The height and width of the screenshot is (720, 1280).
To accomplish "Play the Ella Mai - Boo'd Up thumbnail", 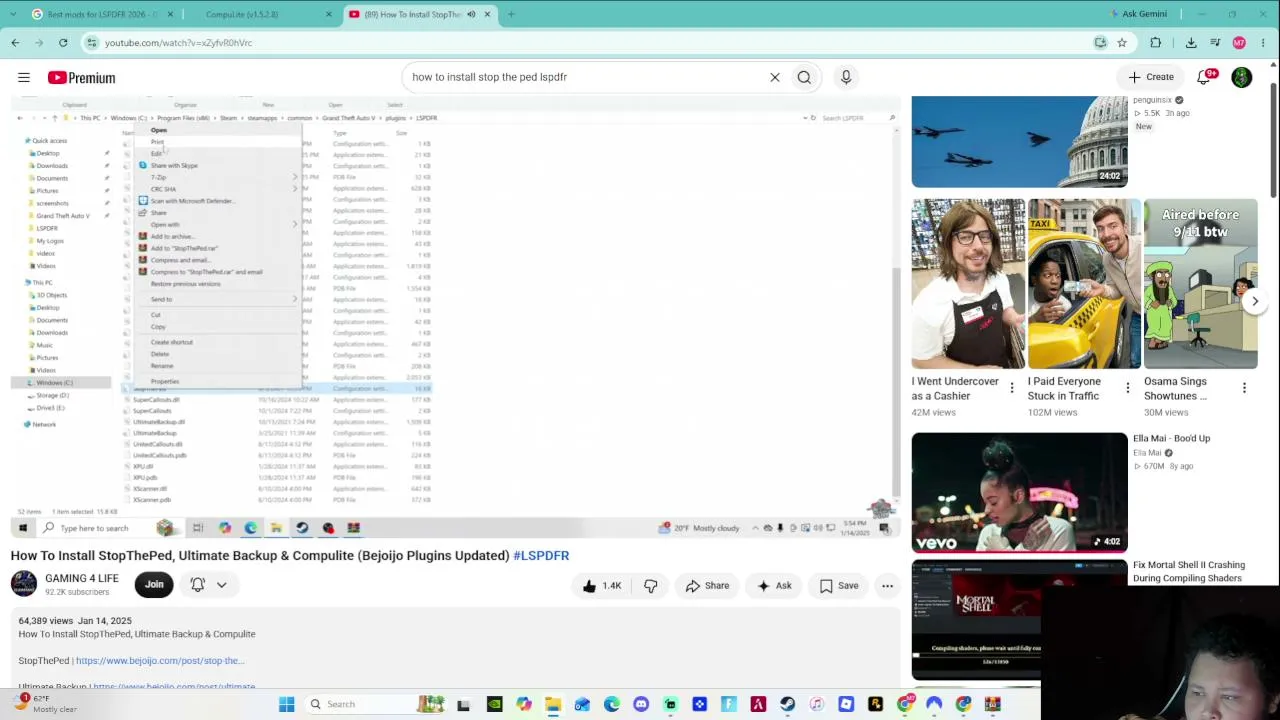I will (1019, 493).
